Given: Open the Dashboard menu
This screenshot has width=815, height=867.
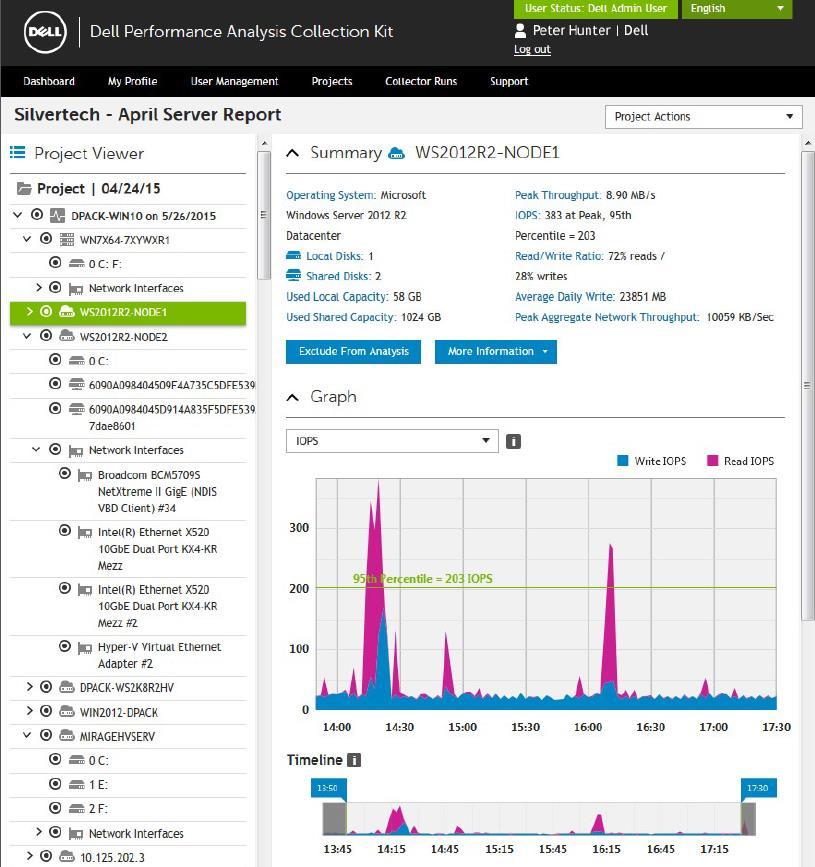Looking at the screenshot, I should pos(49,81).
